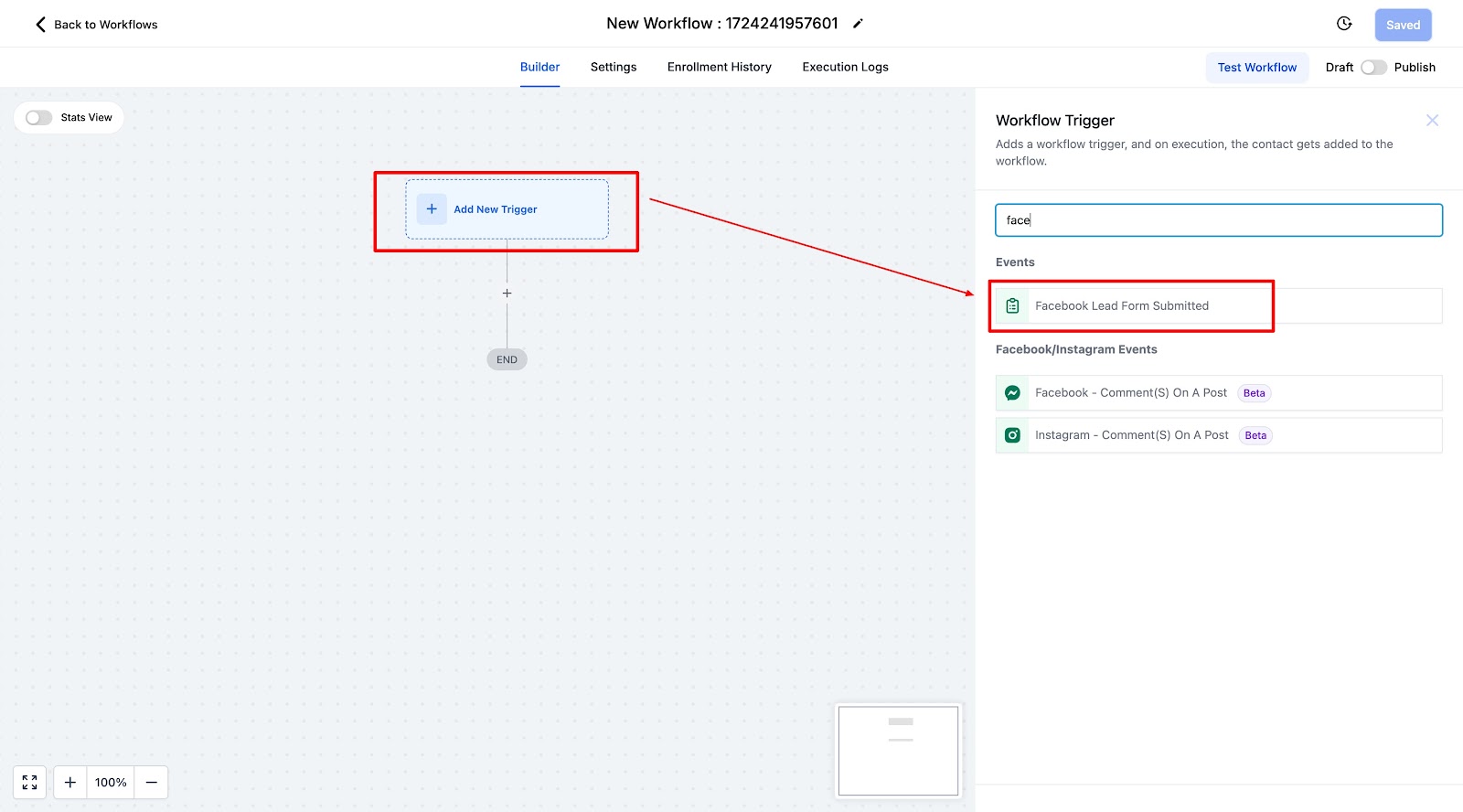Click the plus icon in the Add New Trigger box
1463x812 pixels.
click(x=432, y=208)
